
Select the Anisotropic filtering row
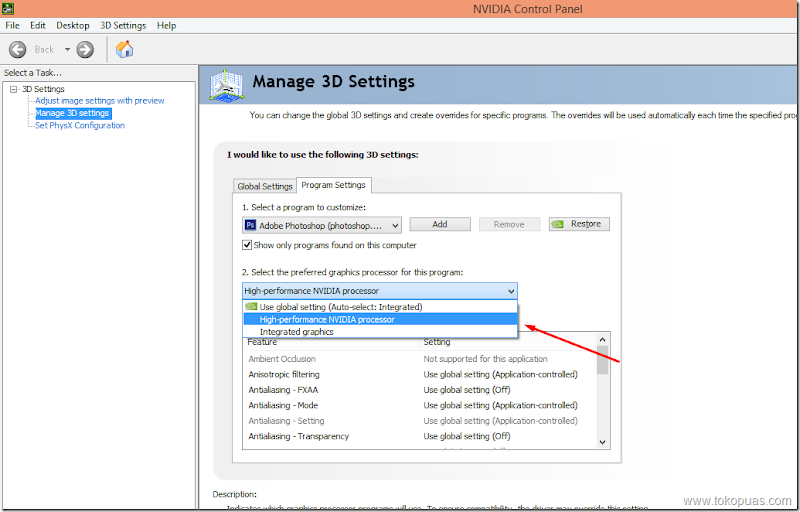pyautogui.click(x=419, y=374)
